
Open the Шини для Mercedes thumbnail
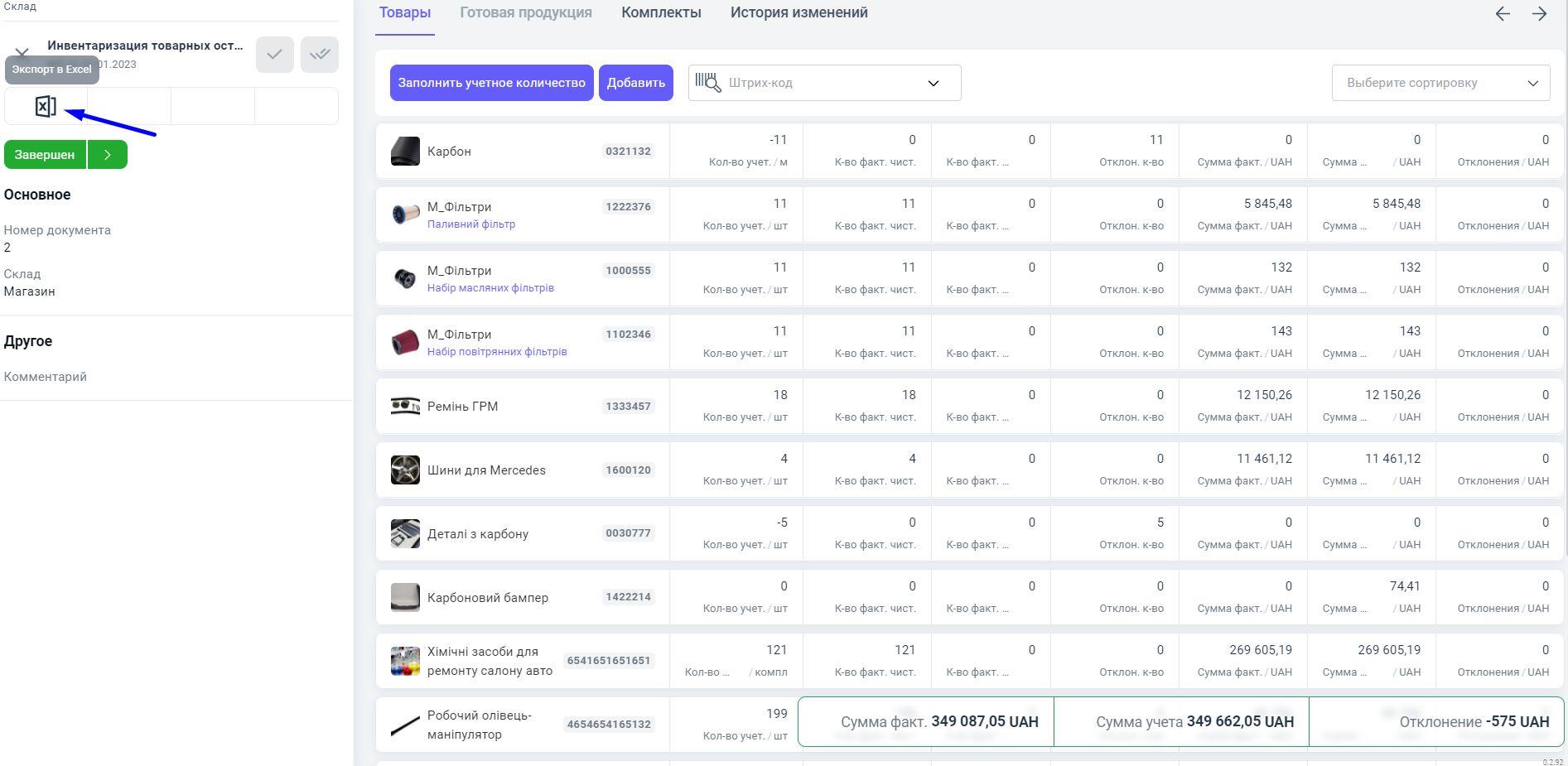(405, 470)
